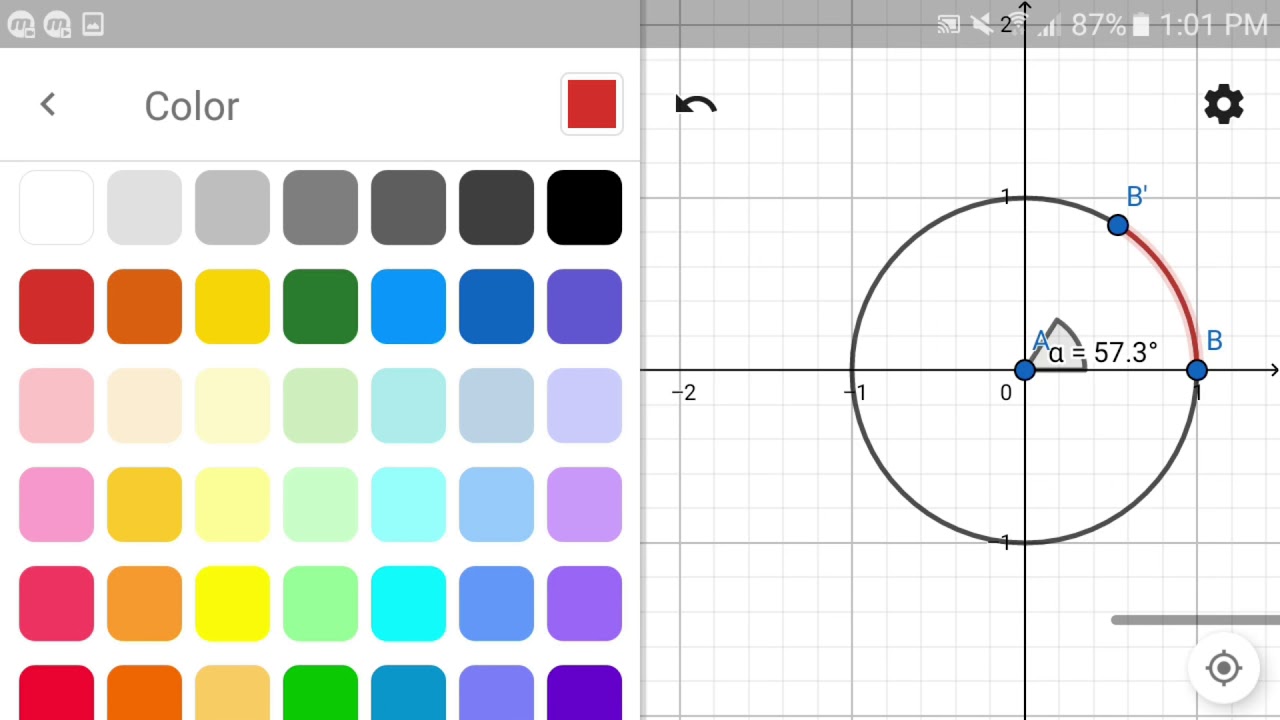The width and height of the screenshot is (1280, 720).
Task: Tap the gray handle bar above the target icon
Action: click(1195, 620)
